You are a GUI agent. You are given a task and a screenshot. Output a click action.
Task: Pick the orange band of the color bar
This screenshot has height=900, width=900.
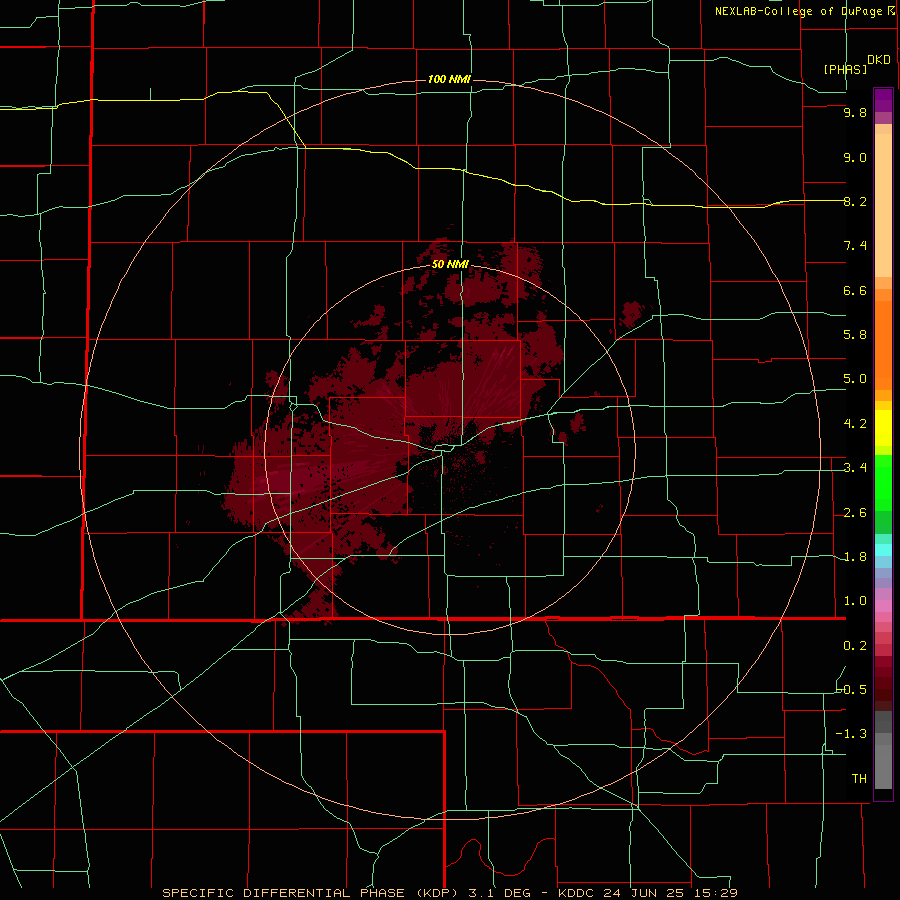[883, 346]
